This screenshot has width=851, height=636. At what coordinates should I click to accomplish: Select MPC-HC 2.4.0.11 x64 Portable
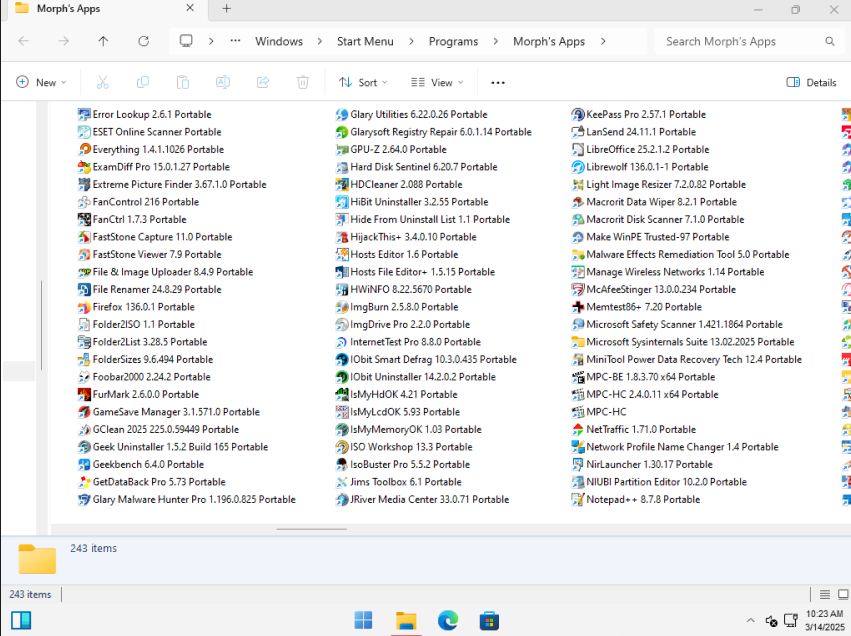point(645,395)
